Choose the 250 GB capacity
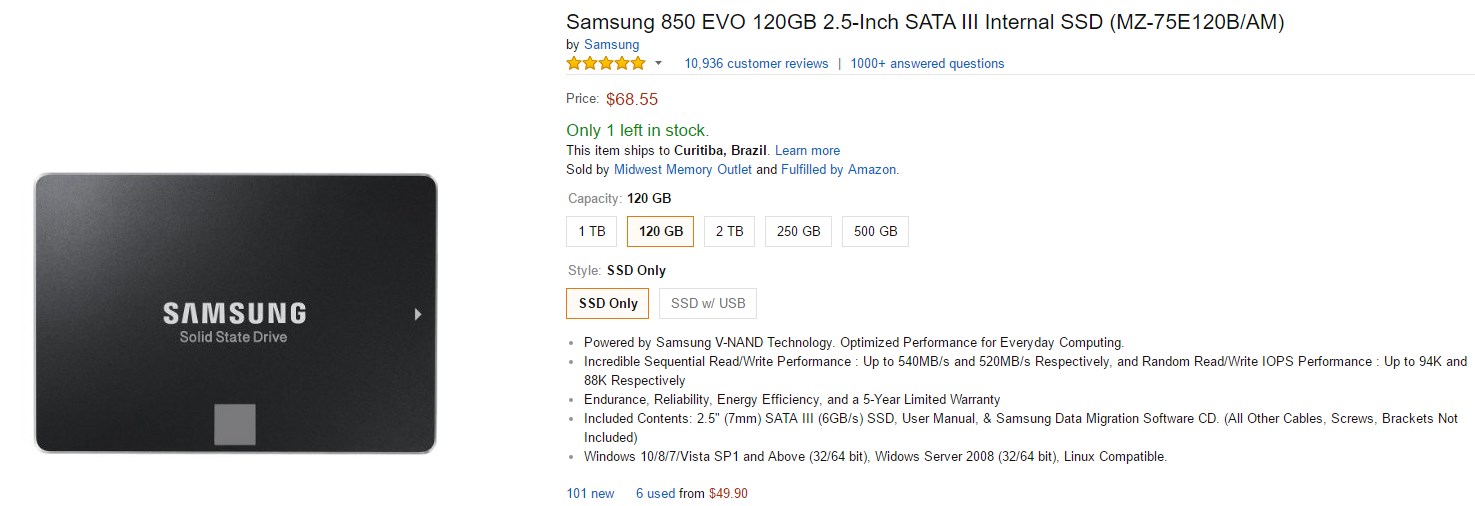Image resolution: width=1475 pixels, height=506 pixels. tap(798, 231)
